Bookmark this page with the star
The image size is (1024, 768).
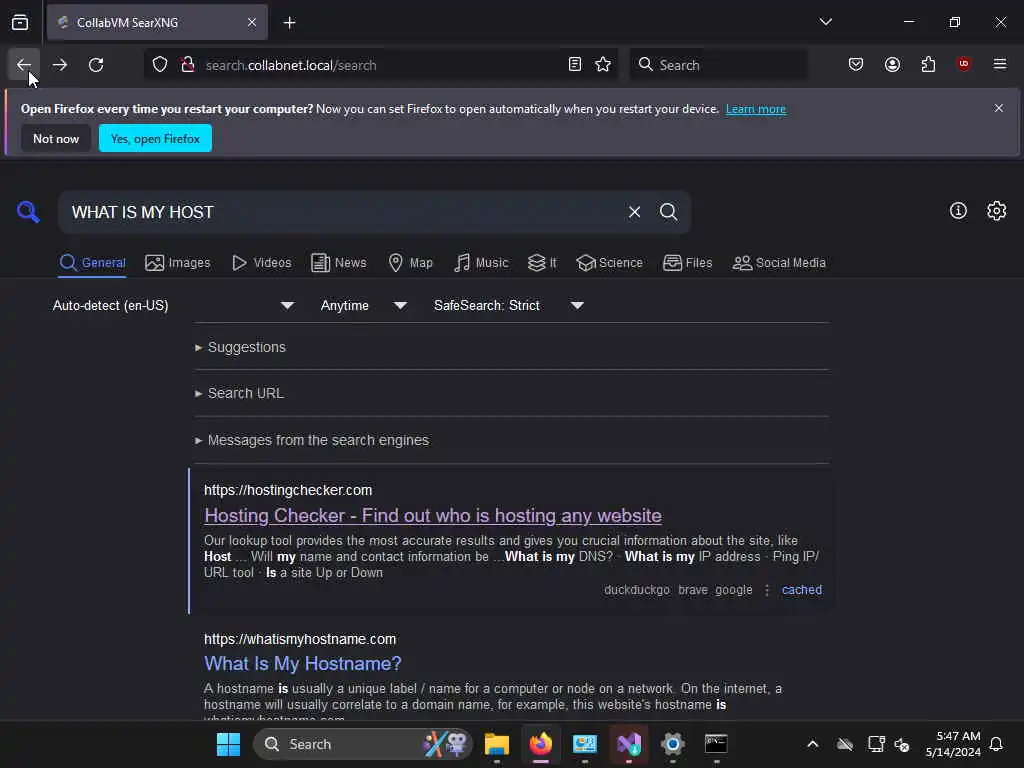pos(603,65)
